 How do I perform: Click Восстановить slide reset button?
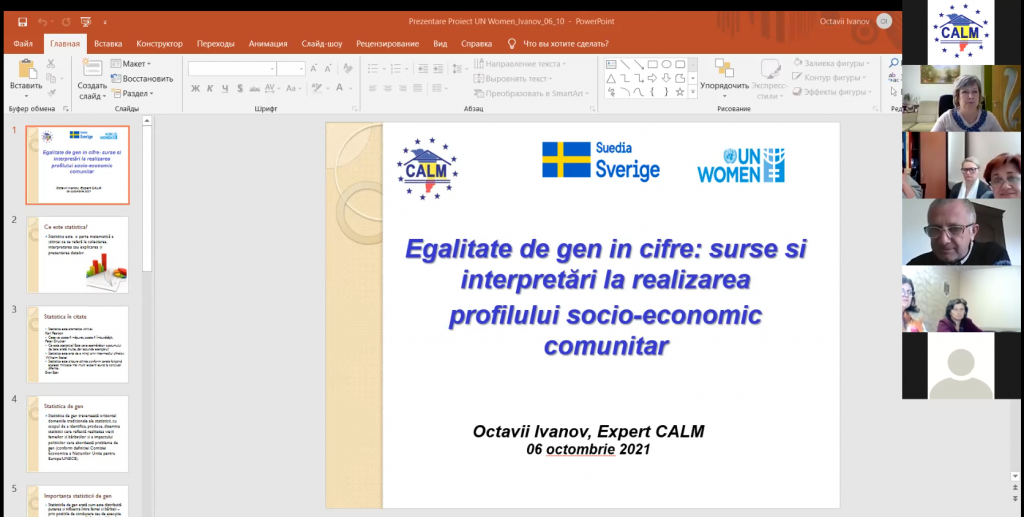click(x=142, y=78)
